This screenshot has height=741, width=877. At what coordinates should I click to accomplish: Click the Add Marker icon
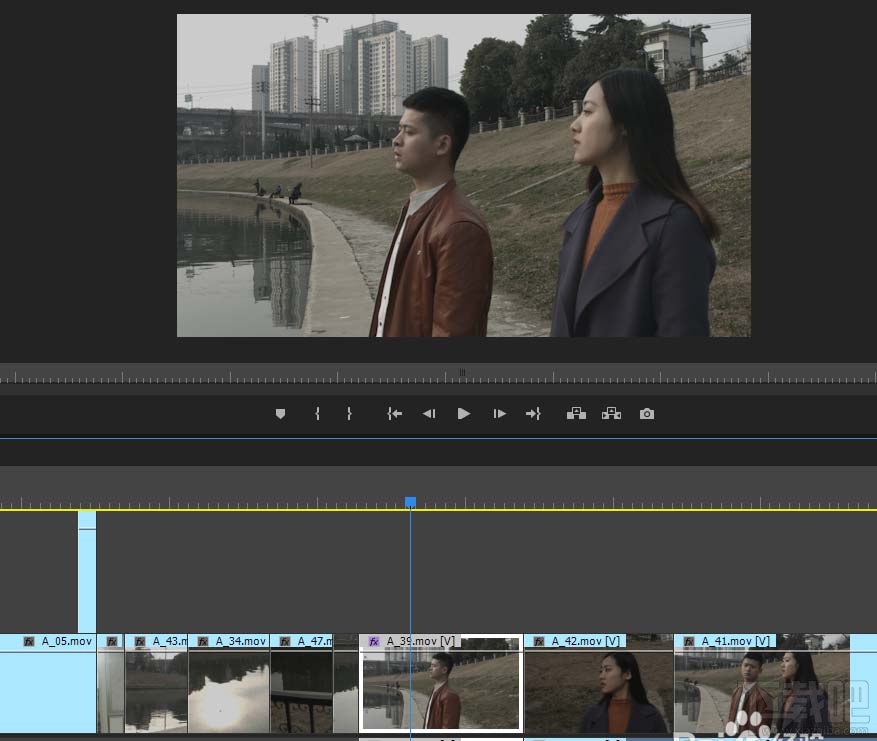[x=280, y=414]
